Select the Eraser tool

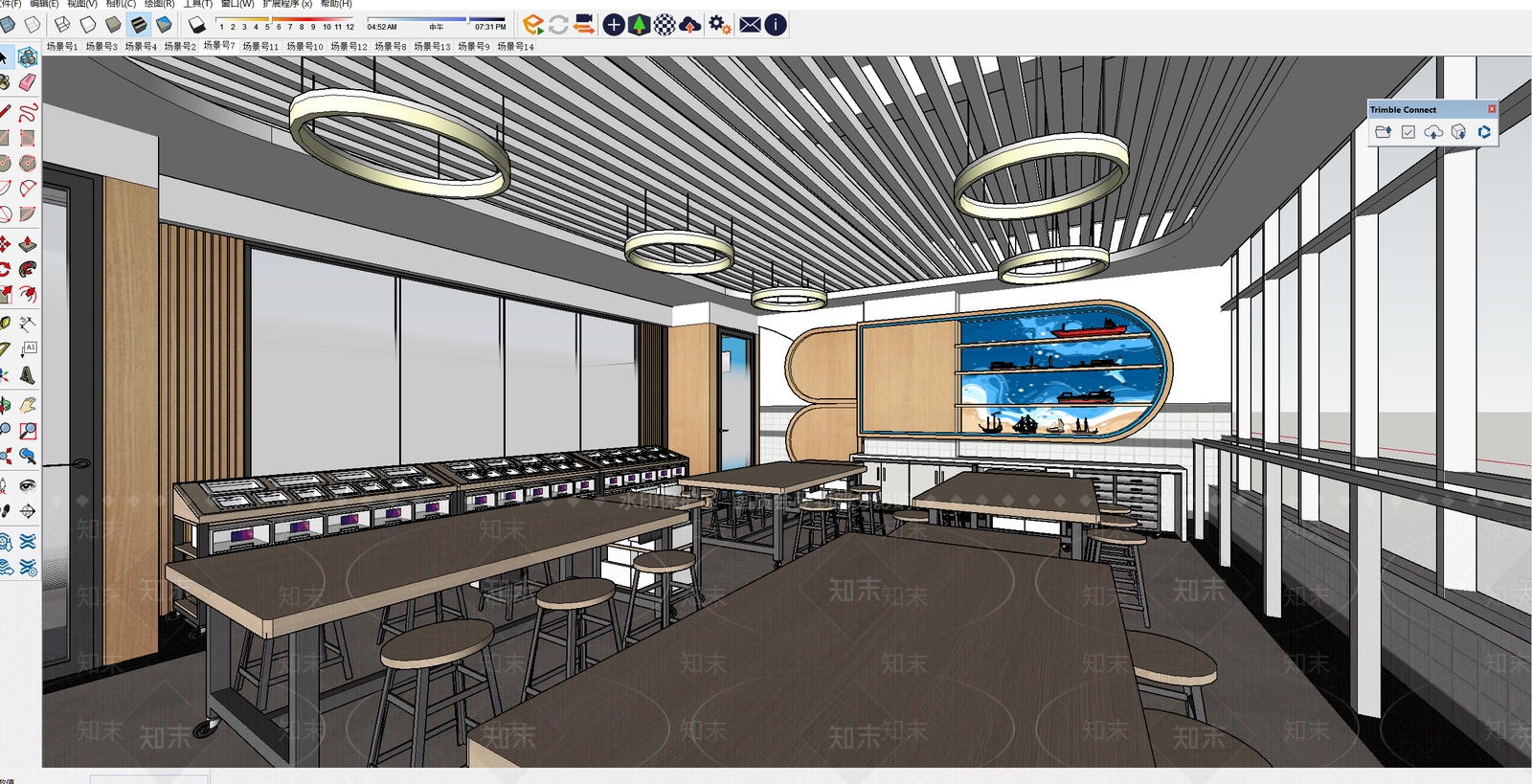(28, 82)
